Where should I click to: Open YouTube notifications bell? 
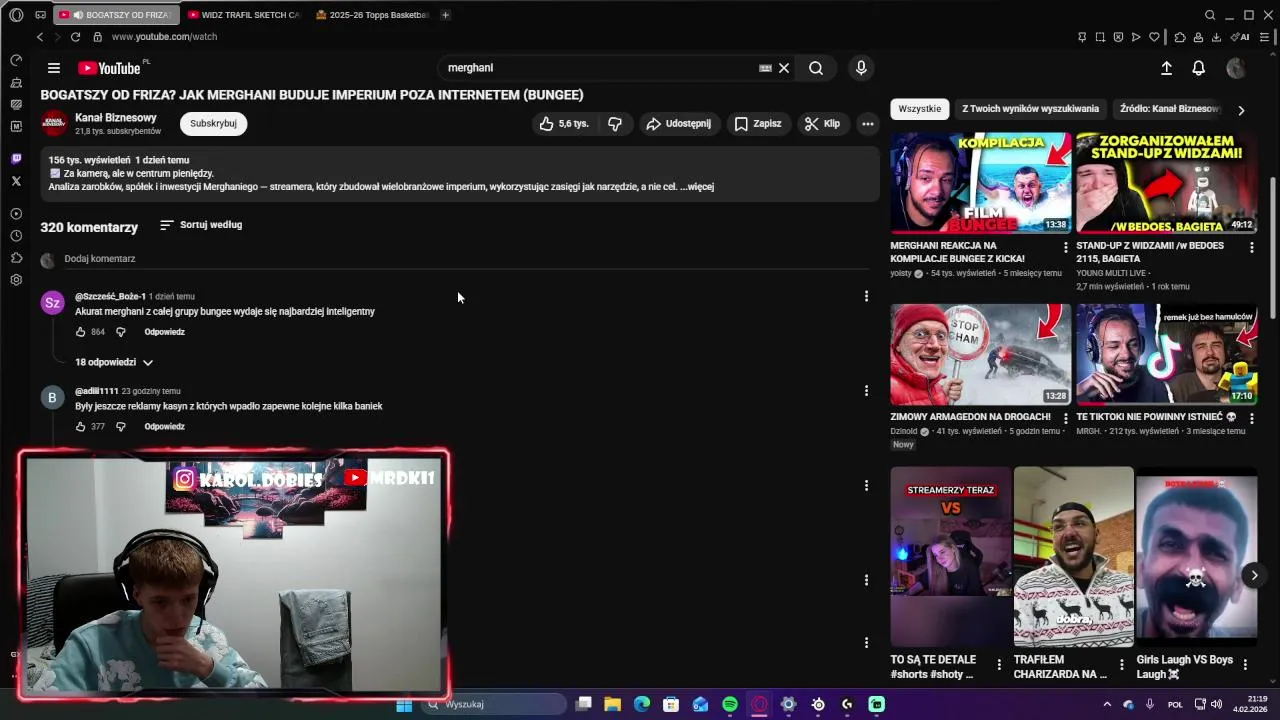coord(1198,68)
